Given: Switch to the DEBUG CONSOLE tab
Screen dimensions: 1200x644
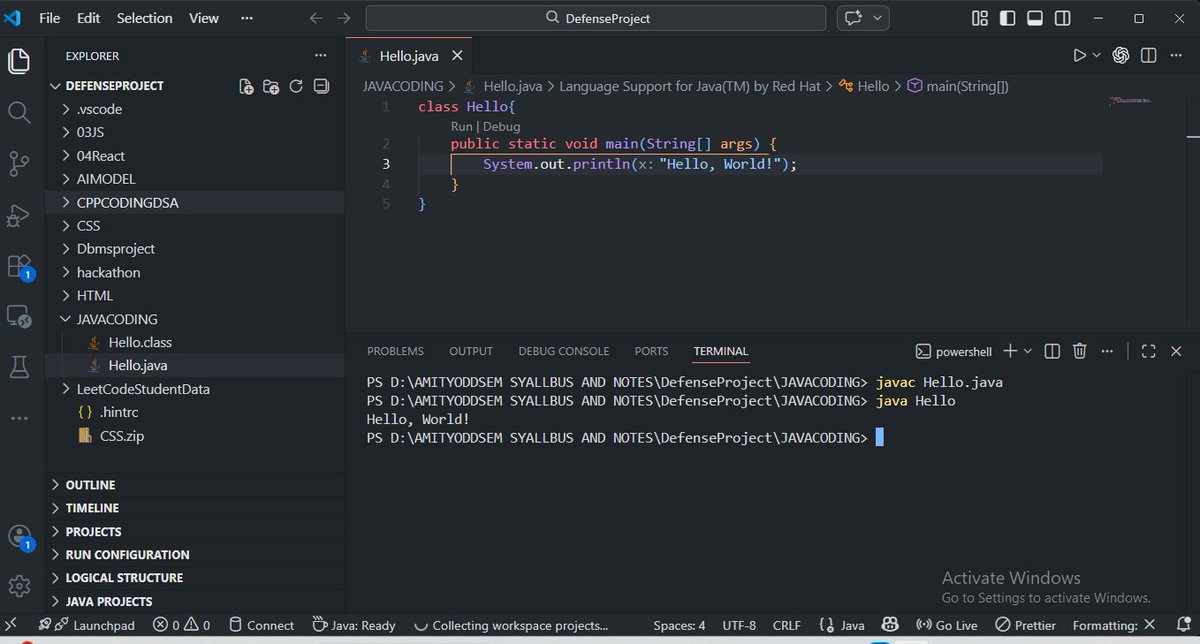Looking at the screenshot, I should [x=563, y=351].
